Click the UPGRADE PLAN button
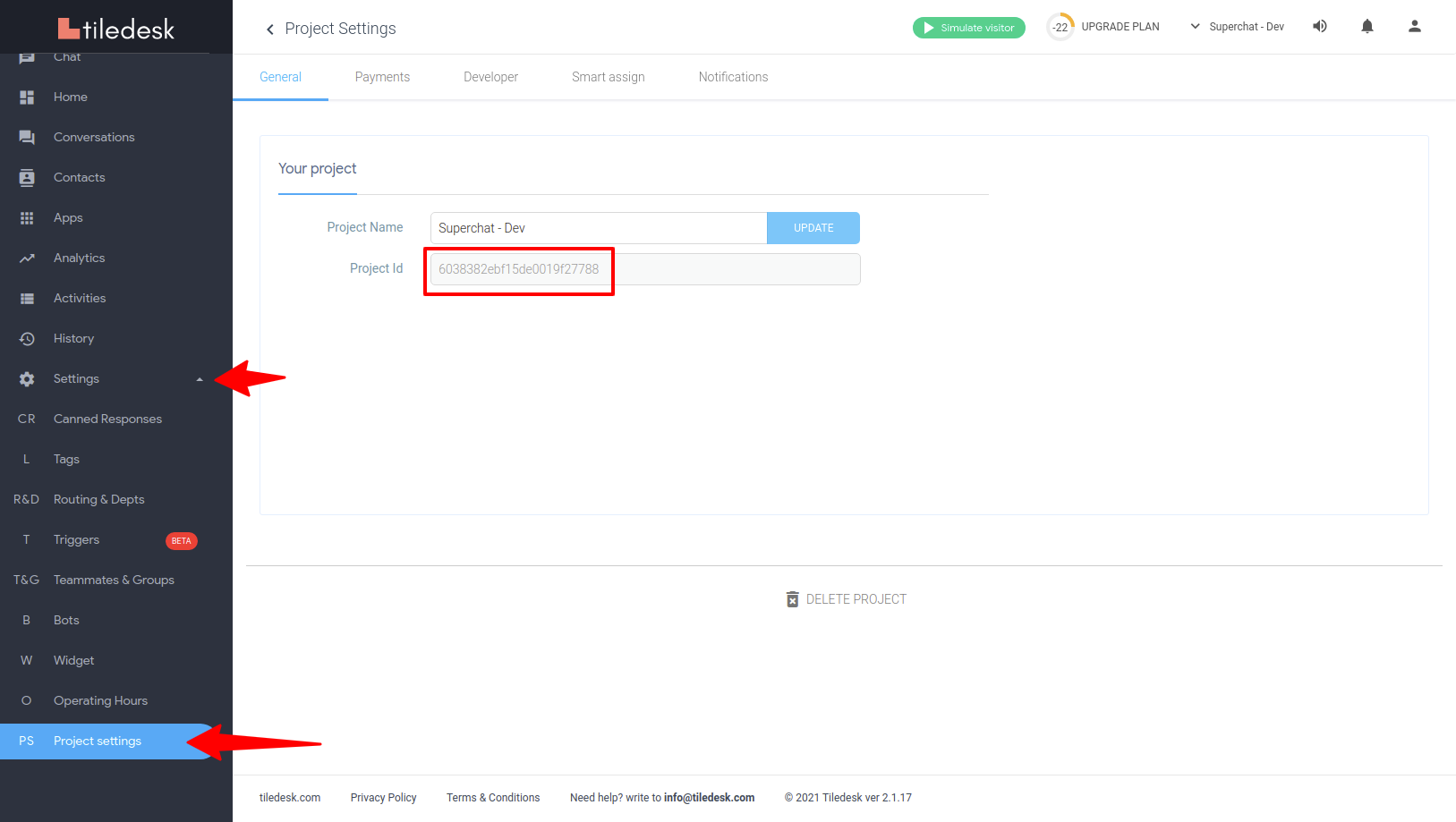1456x822 pixels. pyautogui.click(x=1120, y=27)
